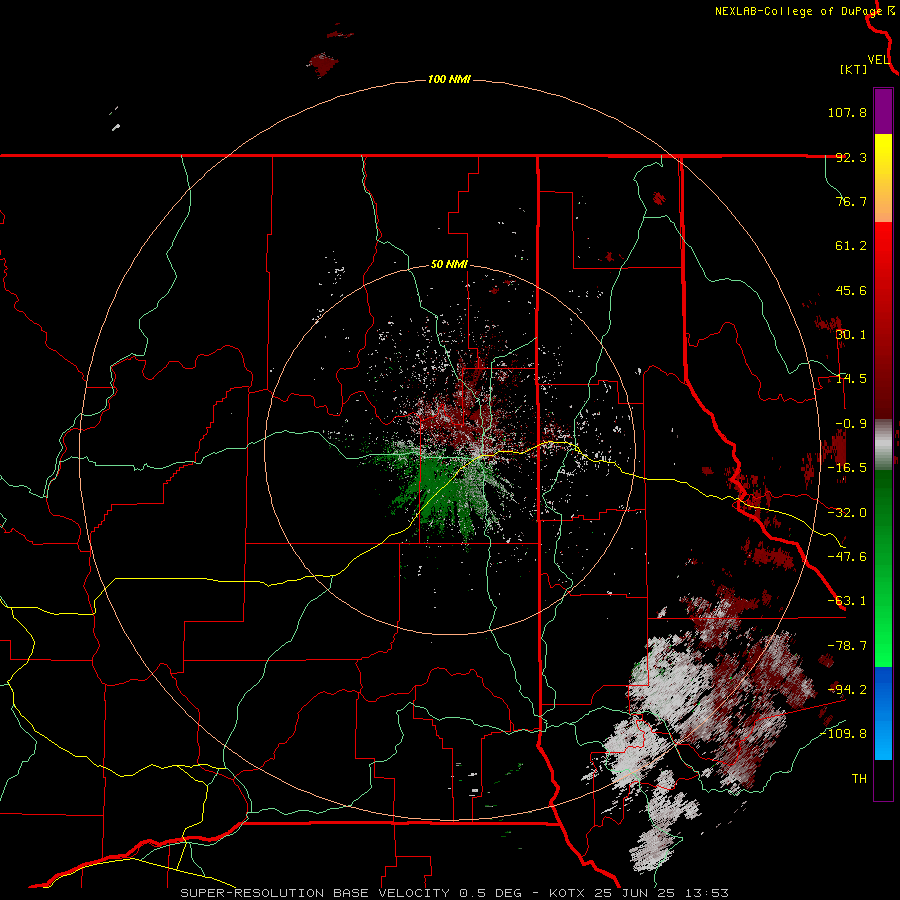Pick the yellow-to-orange segment of the color bar
This screenshot has width=900, height=900.
point(883,178)
